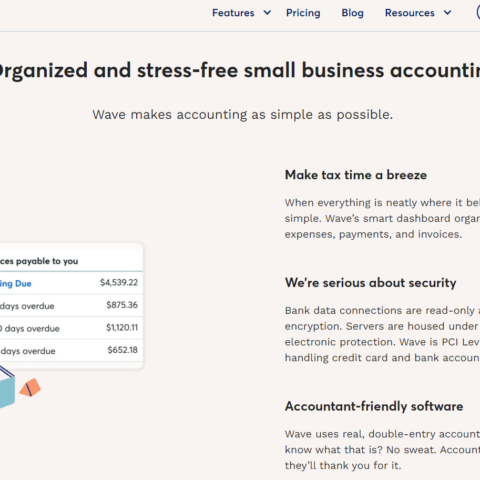This screenshot has width=480, height=480.
Task: Expand the Resources chevron arrow
Action: click(x=447, y=13)
